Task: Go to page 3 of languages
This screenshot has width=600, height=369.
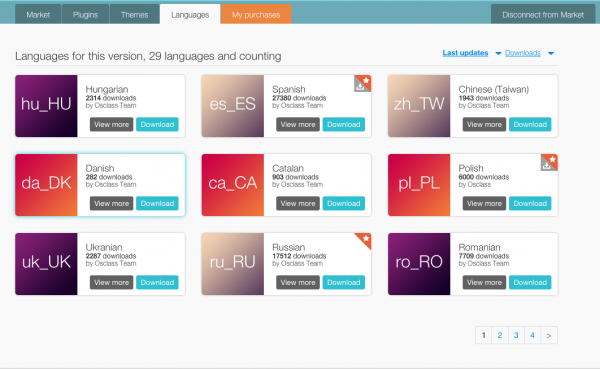Action: pos(516,335)
